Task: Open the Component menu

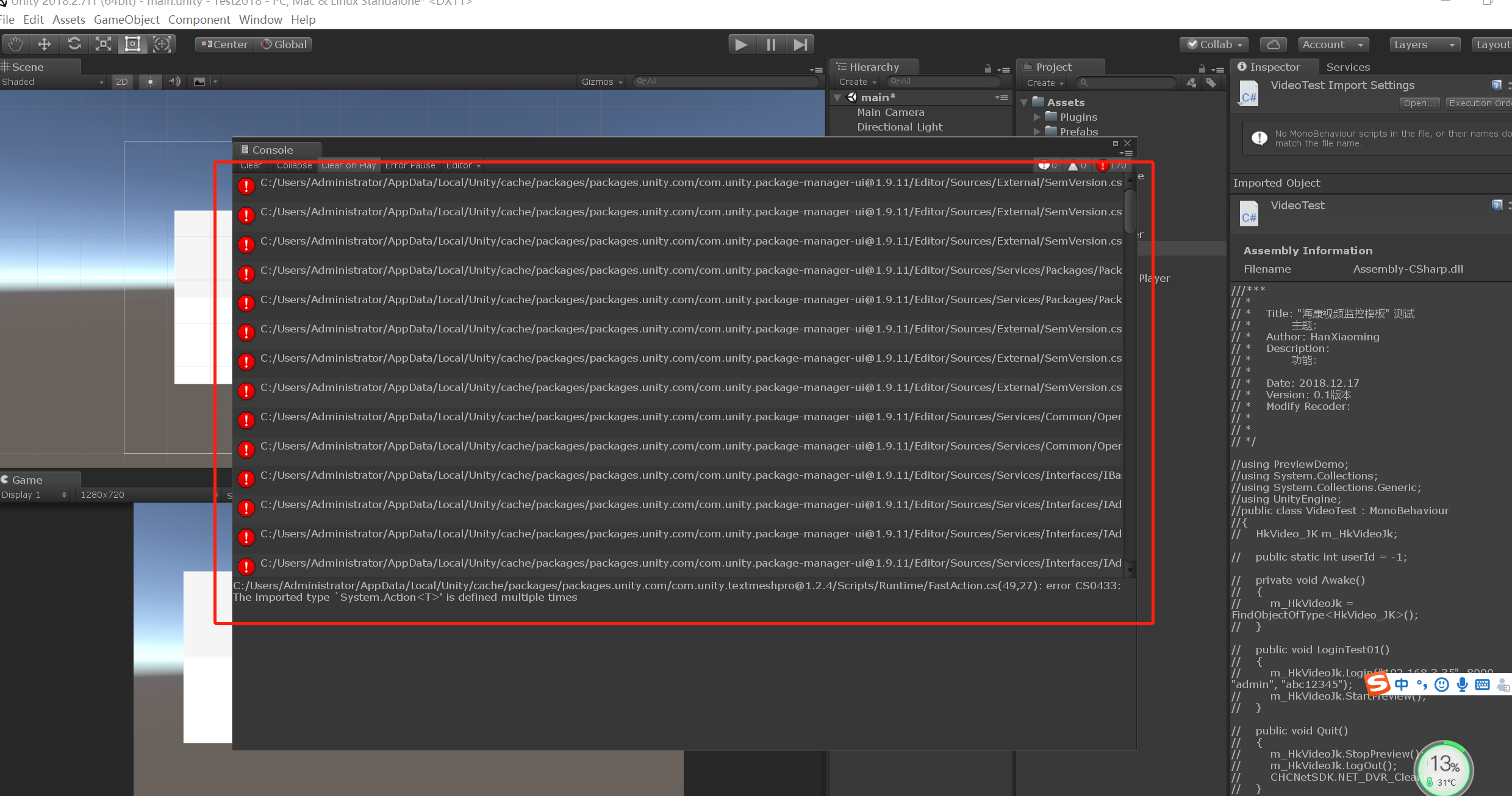Action: [x=199, y=20]
